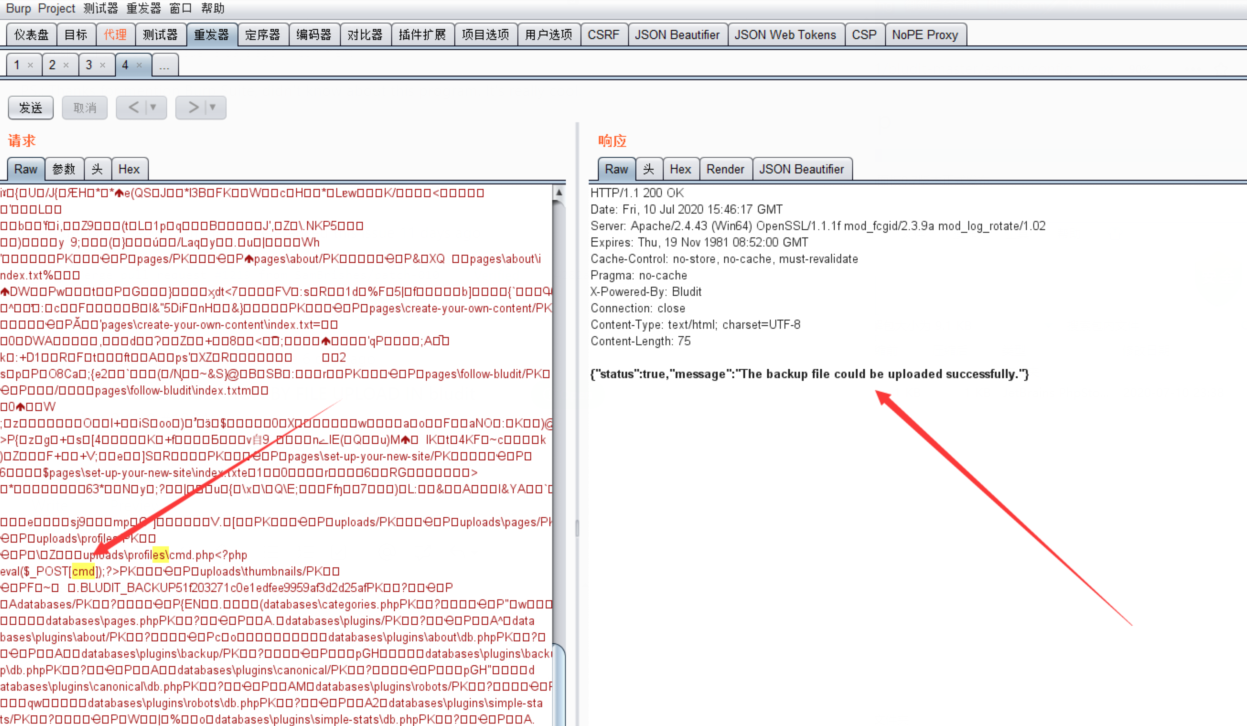
Task: Click the Content-Length: 75 header
Action: [641, 341]
